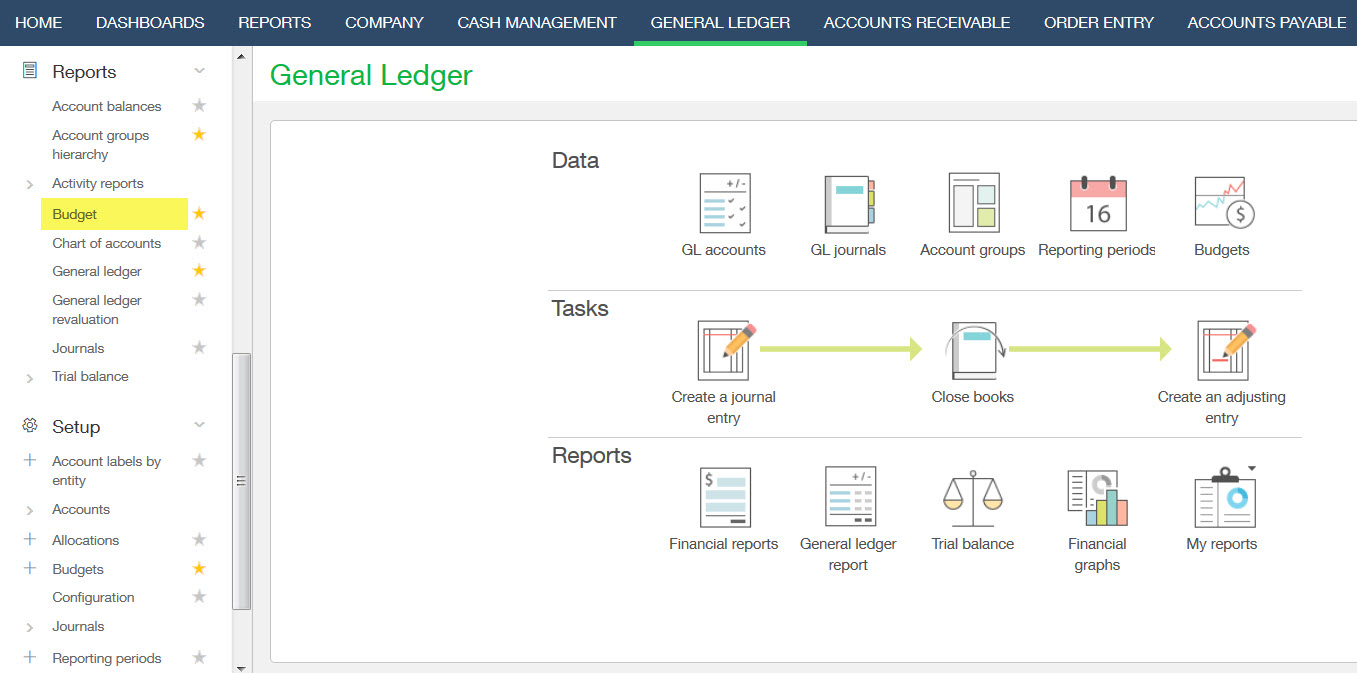Open the Configuration setup link

pyautogui.click(x=93, y=597)
